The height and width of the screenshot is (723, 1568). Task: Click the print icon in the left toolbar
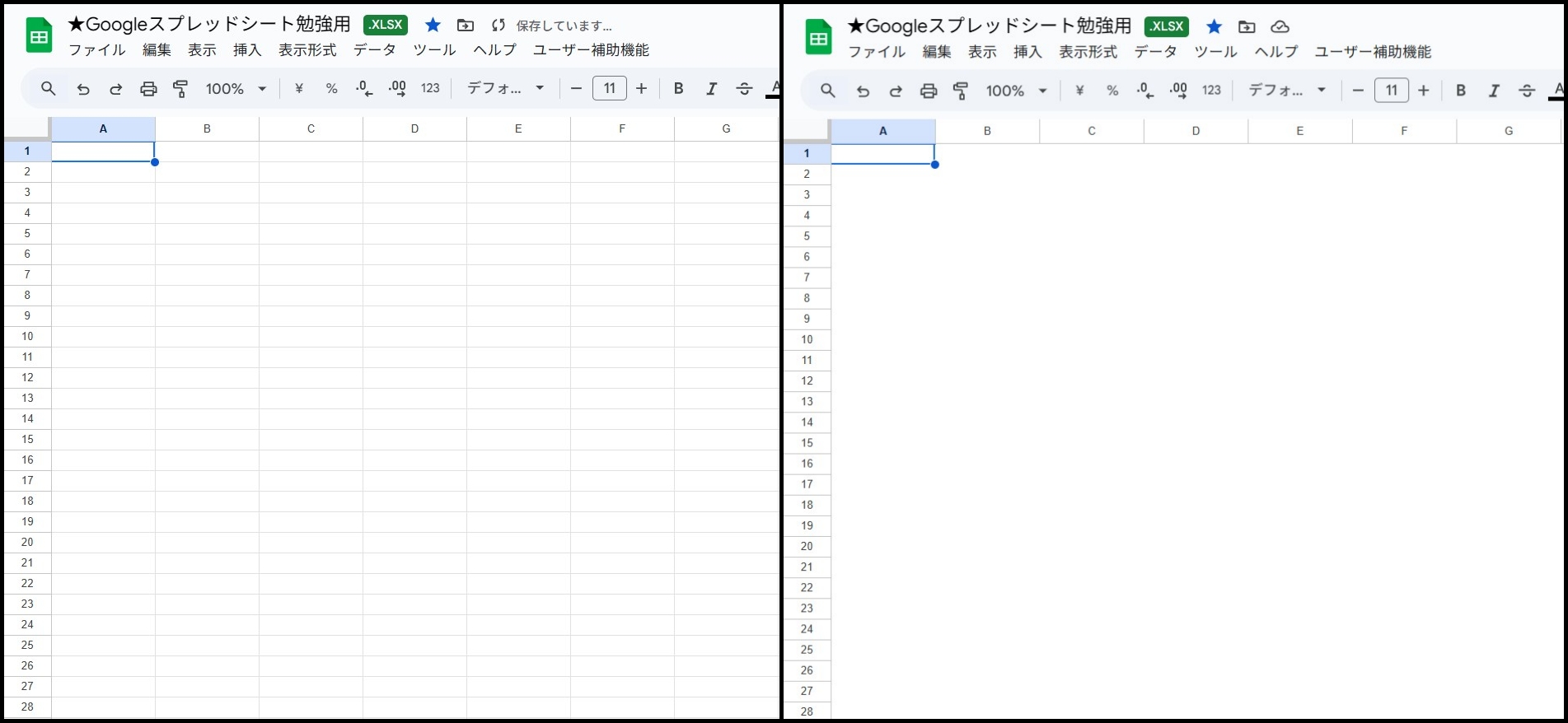tap(148, 89)
